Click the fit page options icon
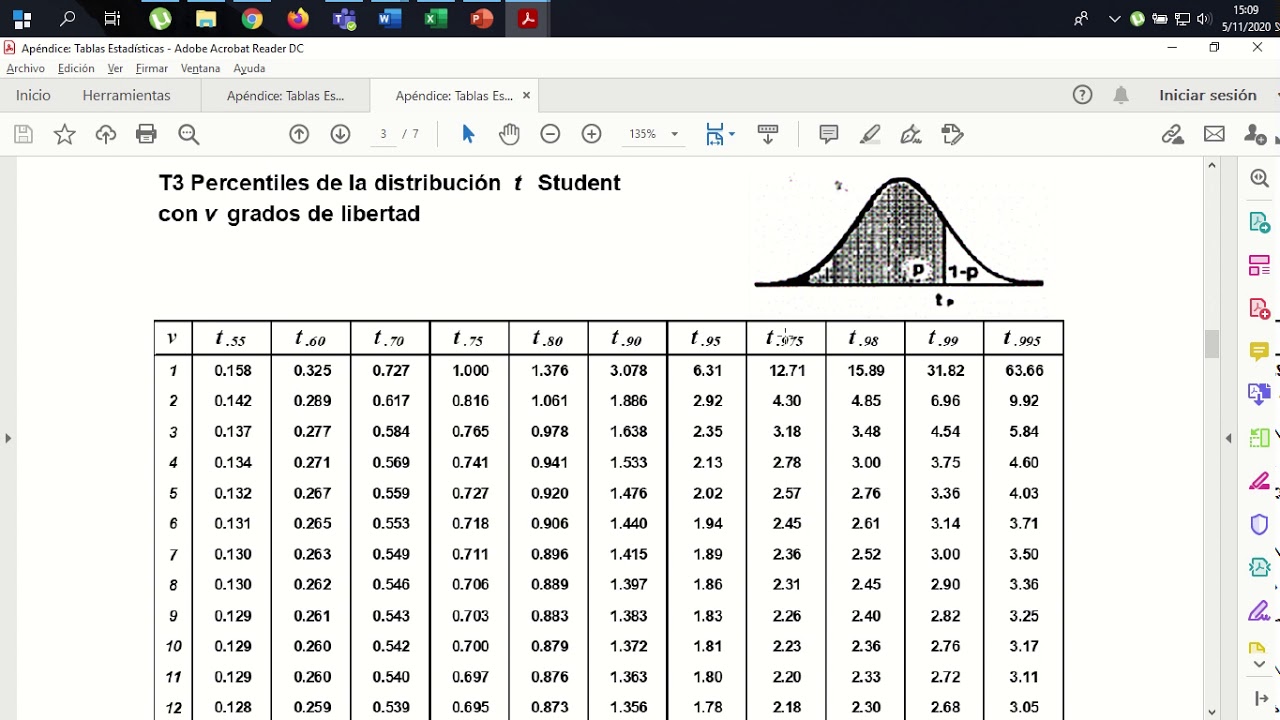 (x=714, y=134)
